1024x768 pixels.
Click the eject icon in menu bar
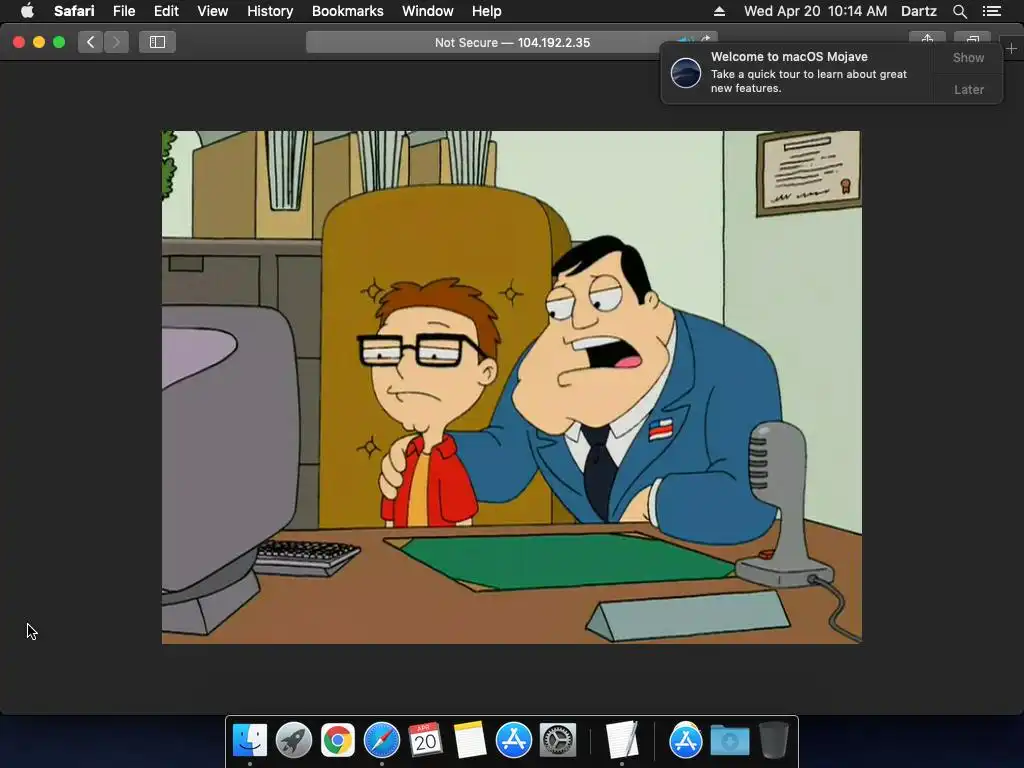(x=719, y=11)
